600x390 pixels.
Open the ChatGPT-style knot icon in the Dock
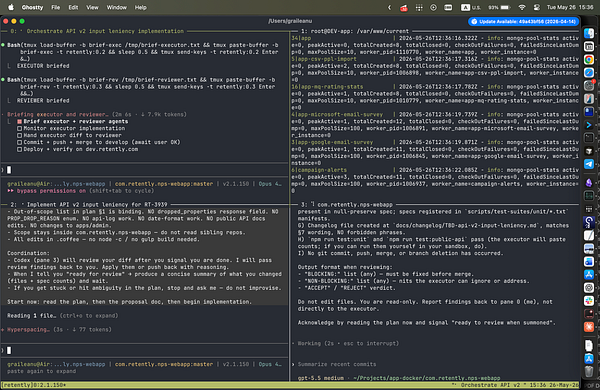click(x=589, y=287)
